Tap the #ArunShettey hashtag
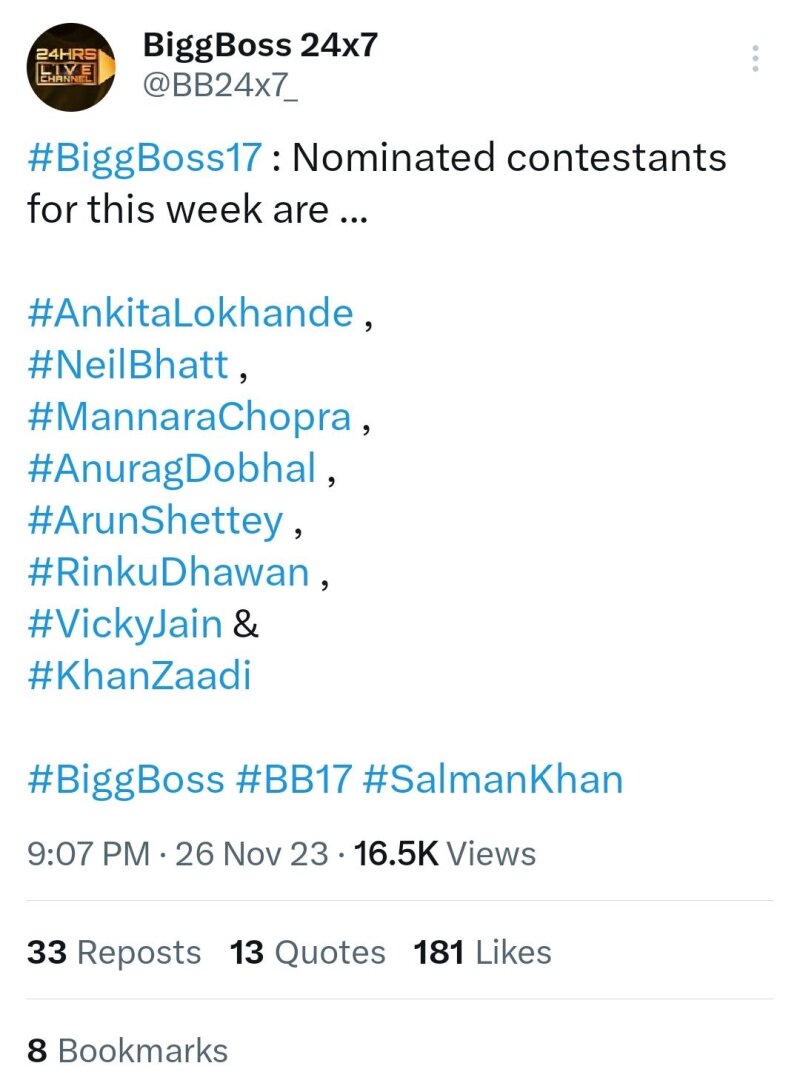This screenshot has width=800, height=1080. pyautogui.click(x=156, y=521)
